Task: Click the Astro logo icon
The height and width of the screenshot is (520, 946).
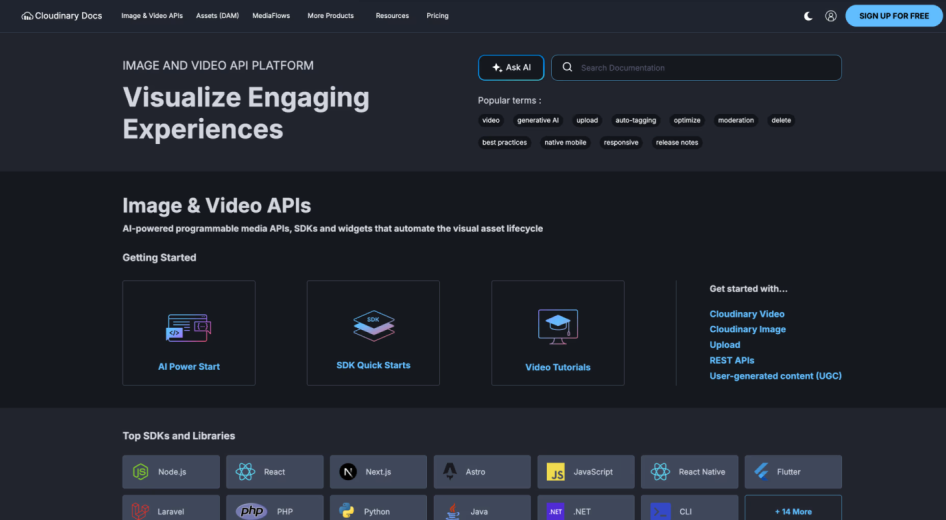Action: pyautogui.click(x=450, y=471)
